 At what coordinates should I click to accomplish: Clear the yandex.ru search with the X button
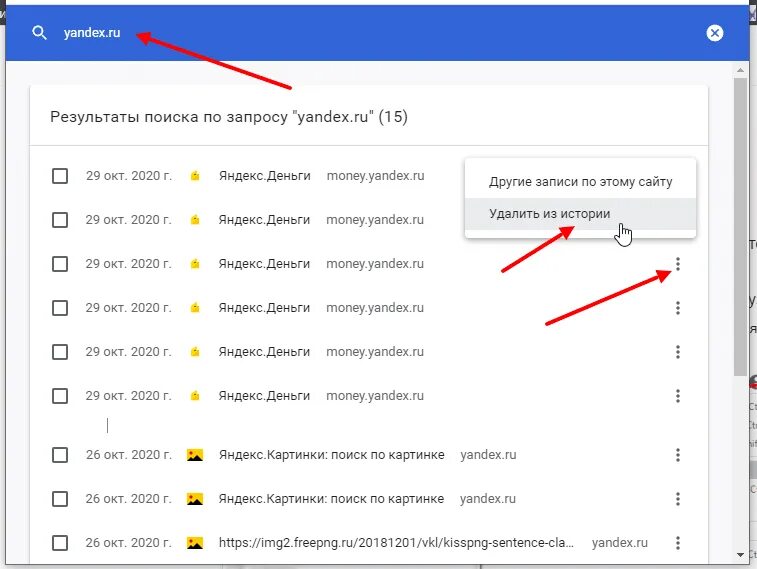[x=715, y=33]
